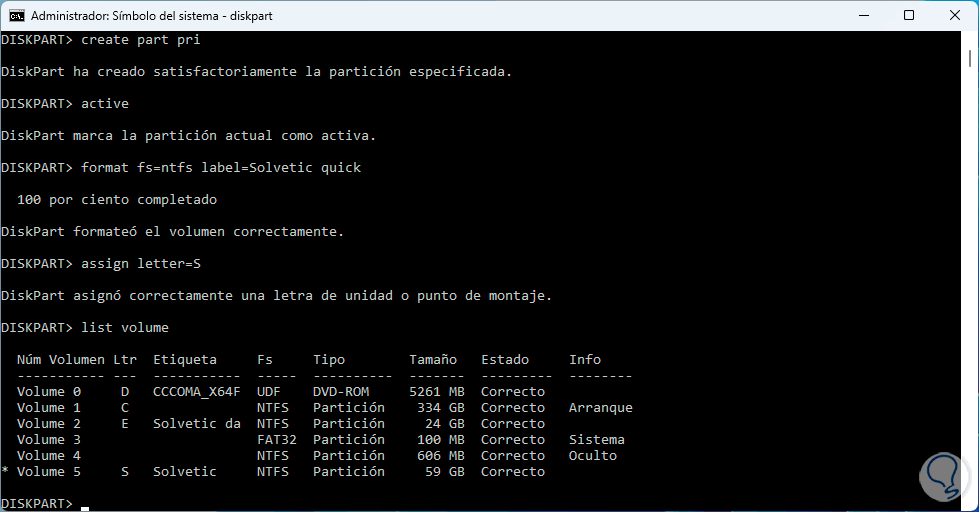Maximize the diskpart console window
Viewport: 979px width, 512px height.
pos(908,16)
